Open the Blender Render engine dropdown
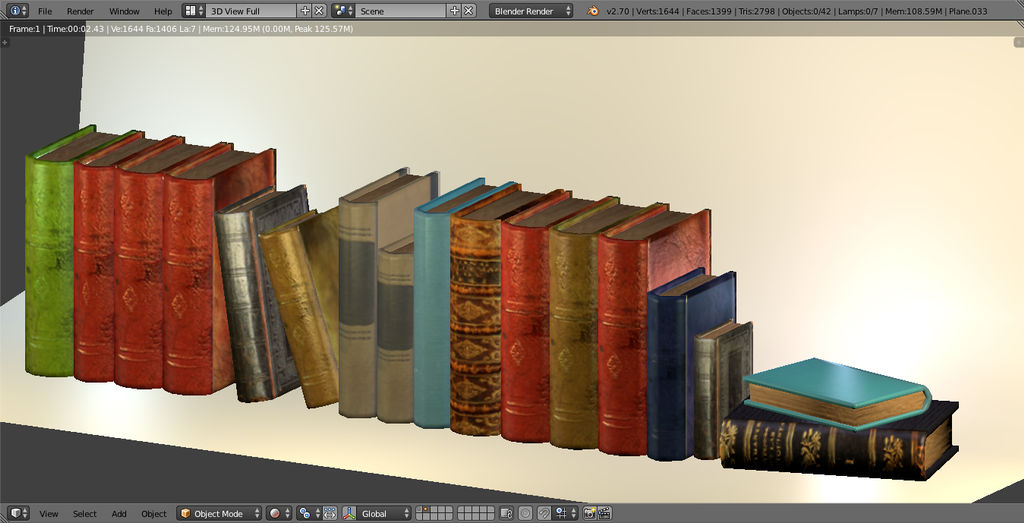 (x=531, y=10)
